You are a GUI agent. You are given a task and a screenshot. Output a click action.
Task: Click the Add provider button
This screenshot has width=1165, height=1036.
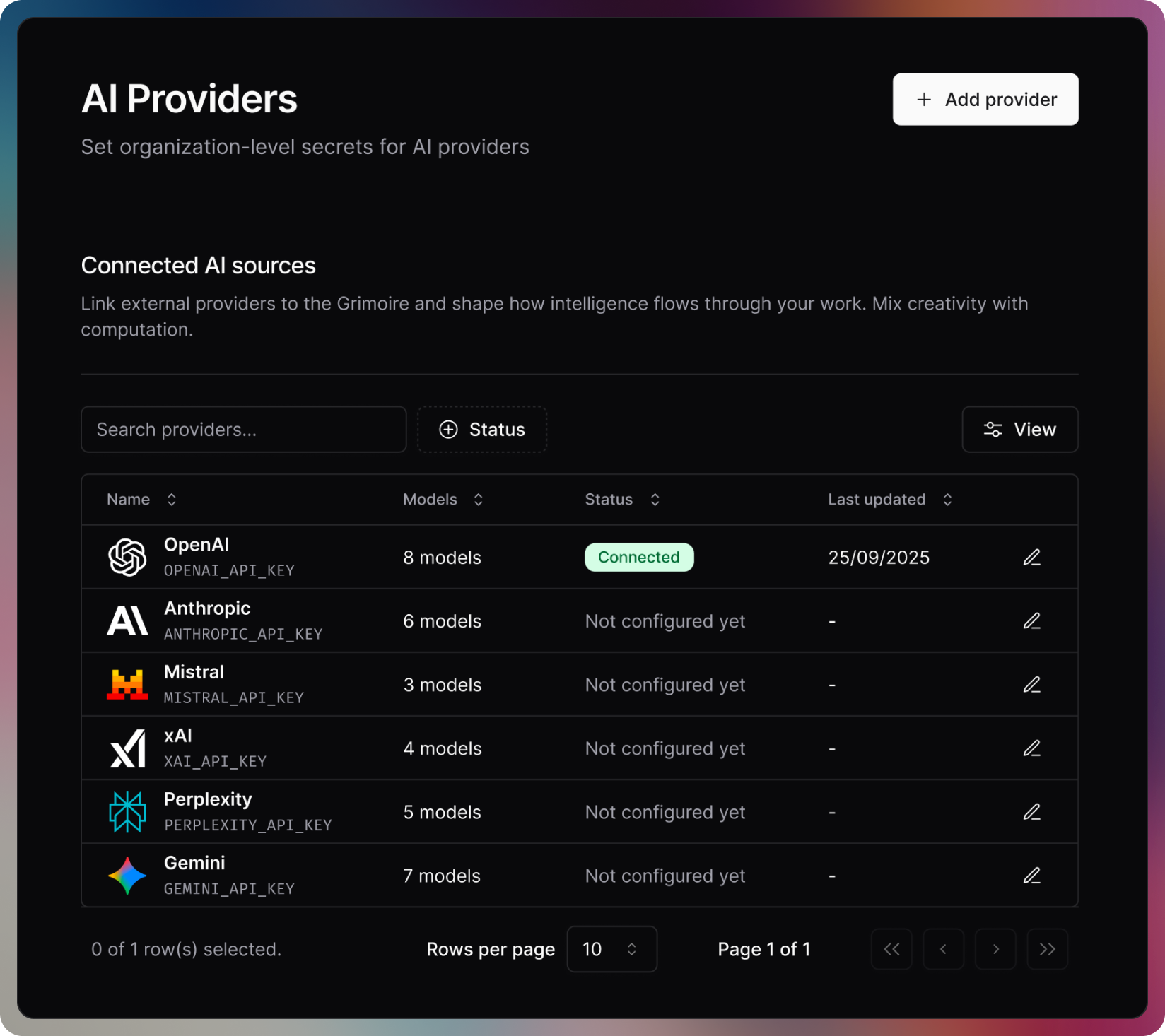click(x=985, y=99)
